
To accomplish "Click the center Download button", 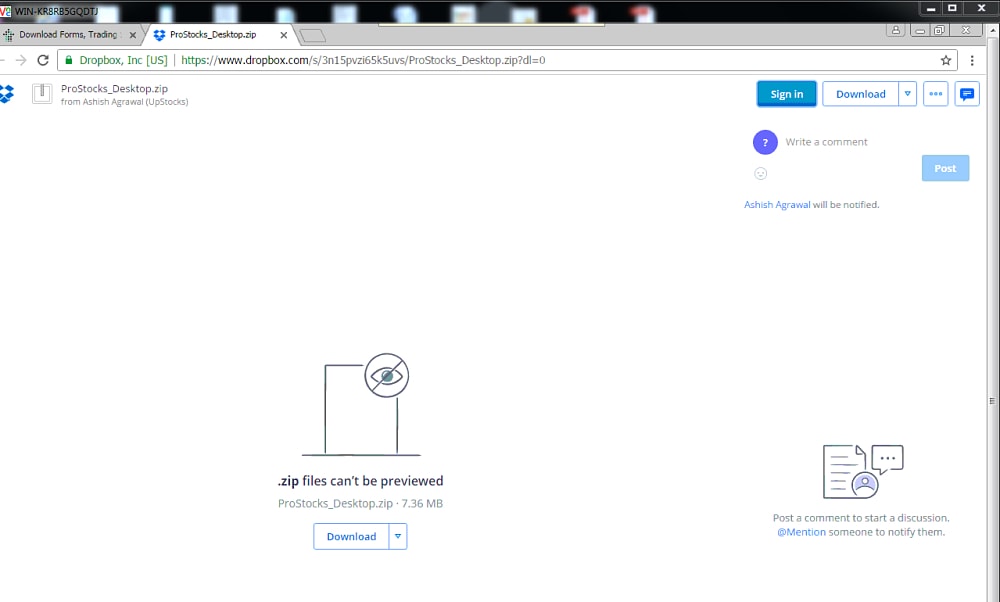I will [x=351, y=536].
